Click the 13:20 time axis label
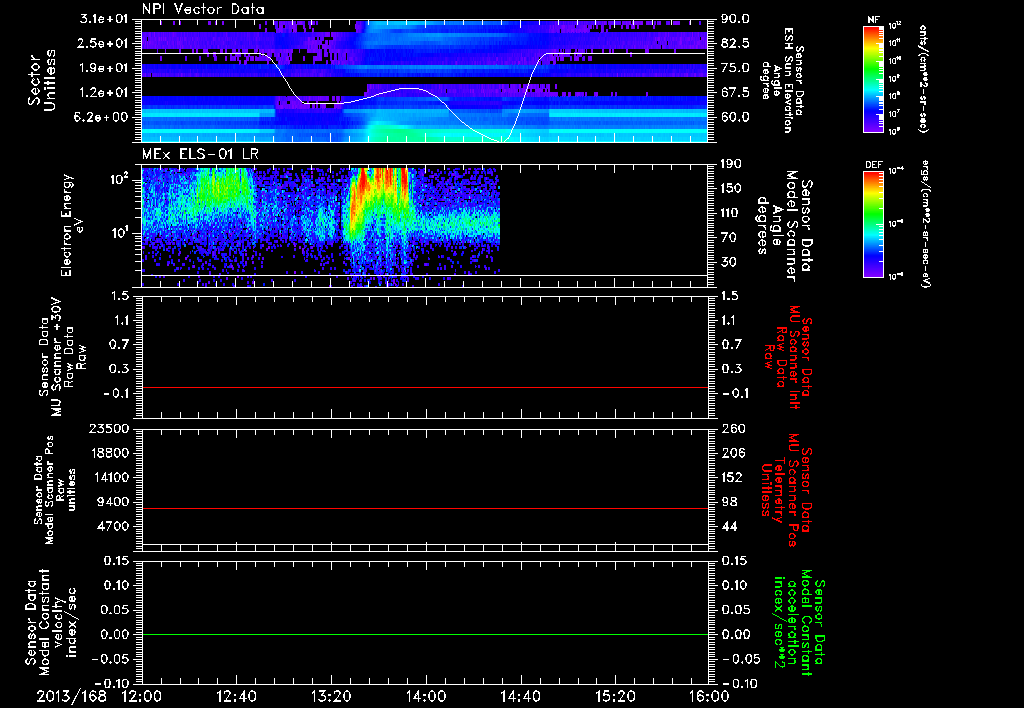The height and width of the screenshot is (708, 1024). coord(330,695)
